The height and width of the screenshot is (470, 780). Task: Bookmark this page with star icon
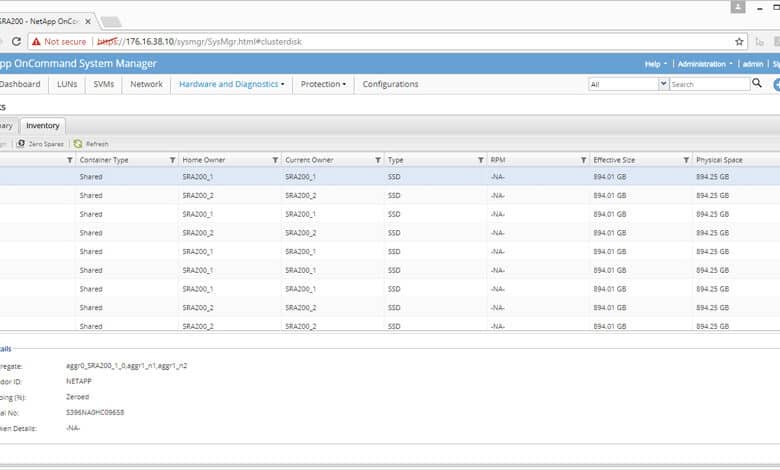click(739, 42)
